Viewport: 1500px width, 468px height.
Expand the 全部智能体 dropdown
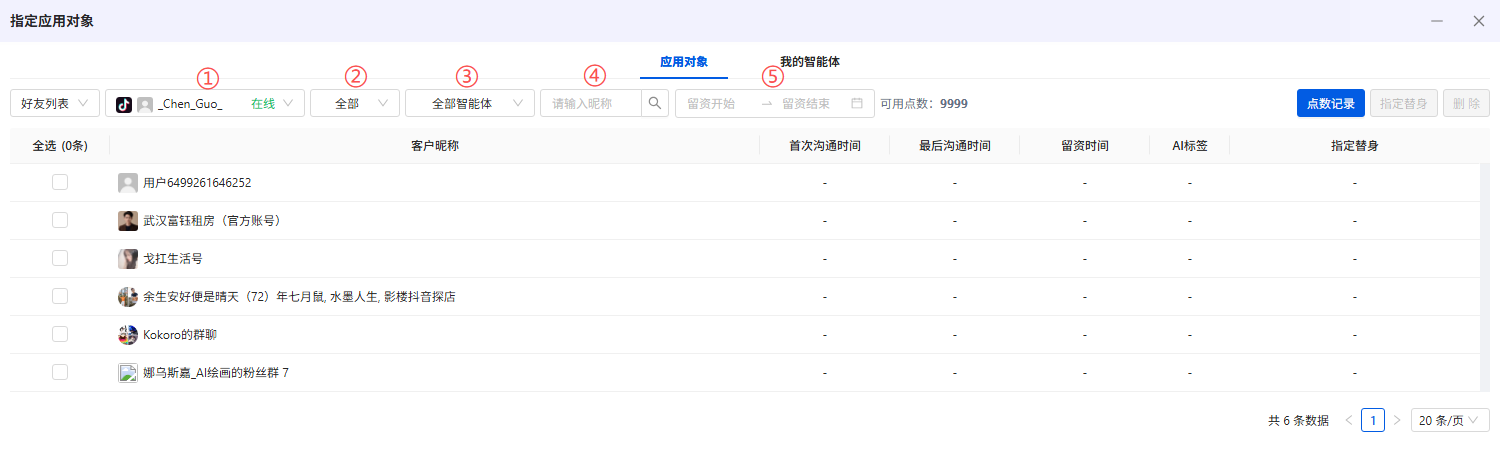470,103
